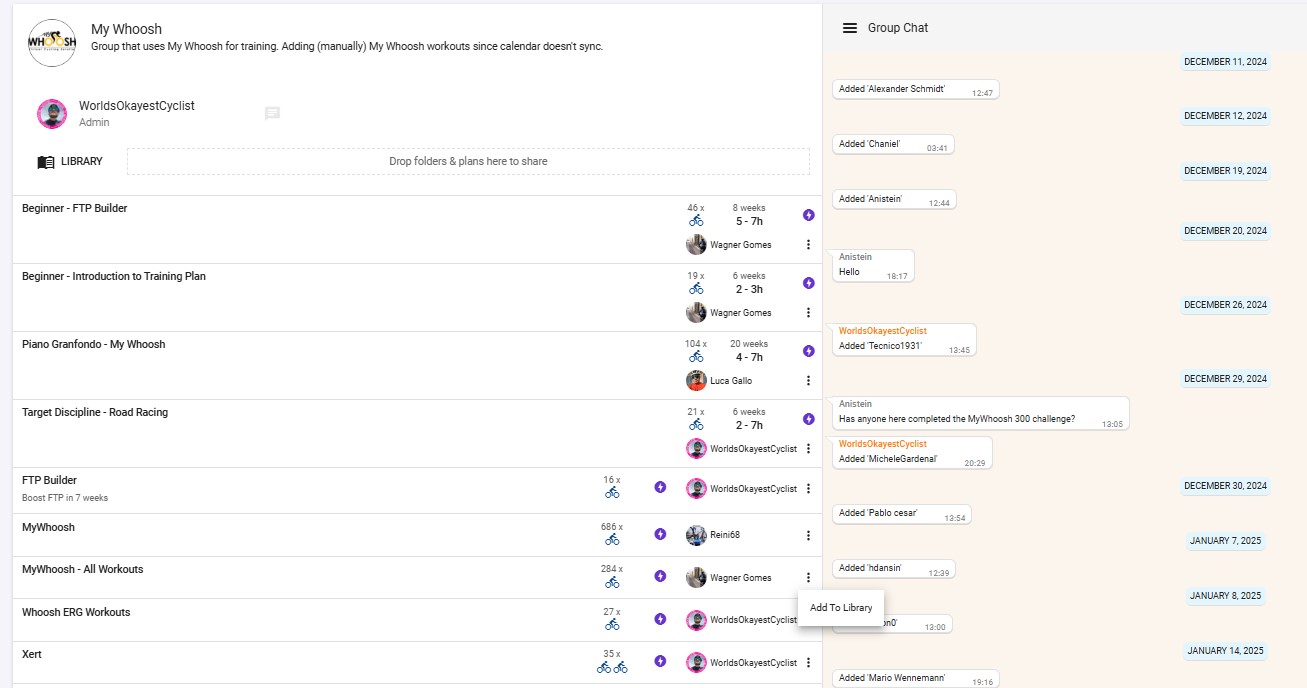
Task: Click bike icon on Beginner - FTP Builder
Action: point(696,220)
